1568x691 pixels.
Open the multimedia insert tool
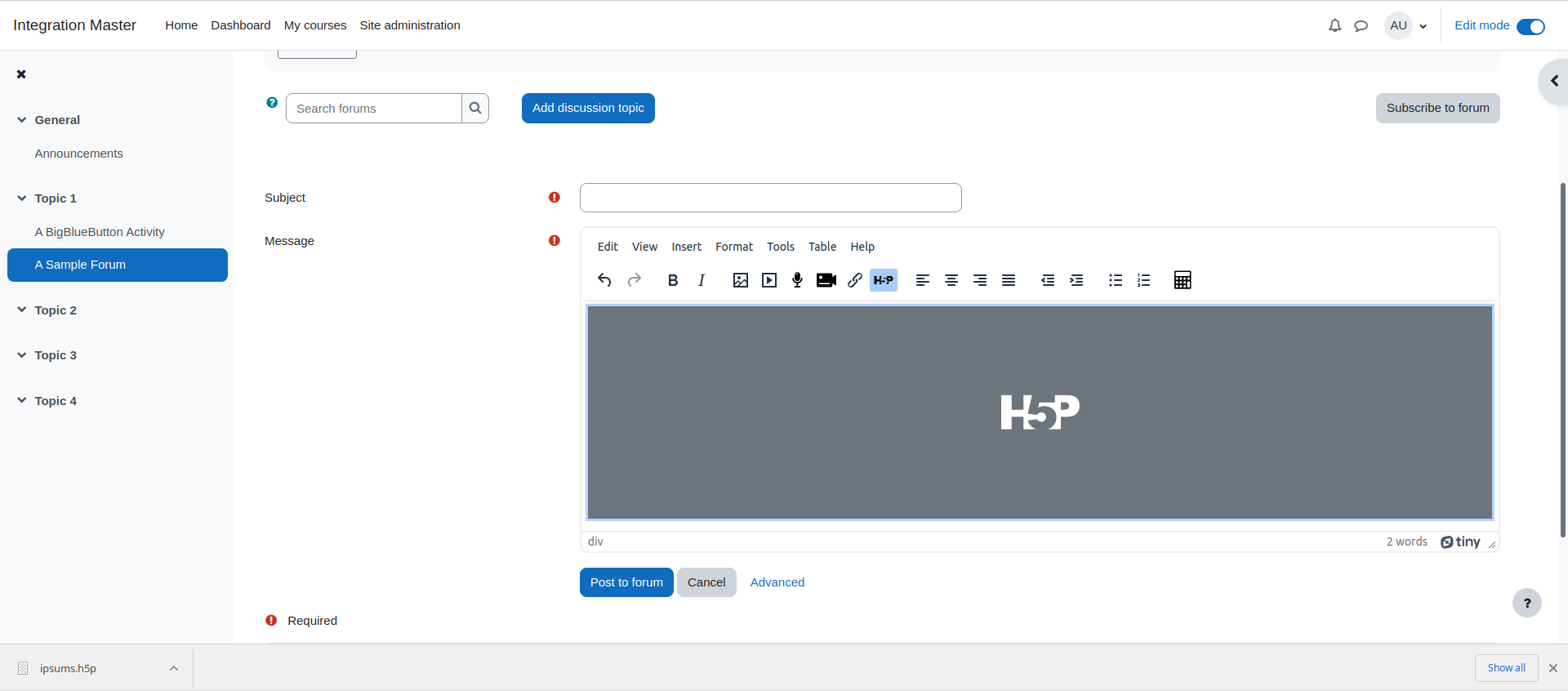(x=769, y=280)
